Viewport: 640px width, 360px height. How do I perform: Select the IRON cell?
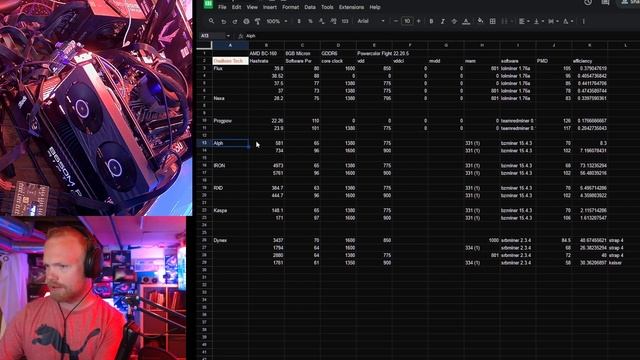point(230,165)
